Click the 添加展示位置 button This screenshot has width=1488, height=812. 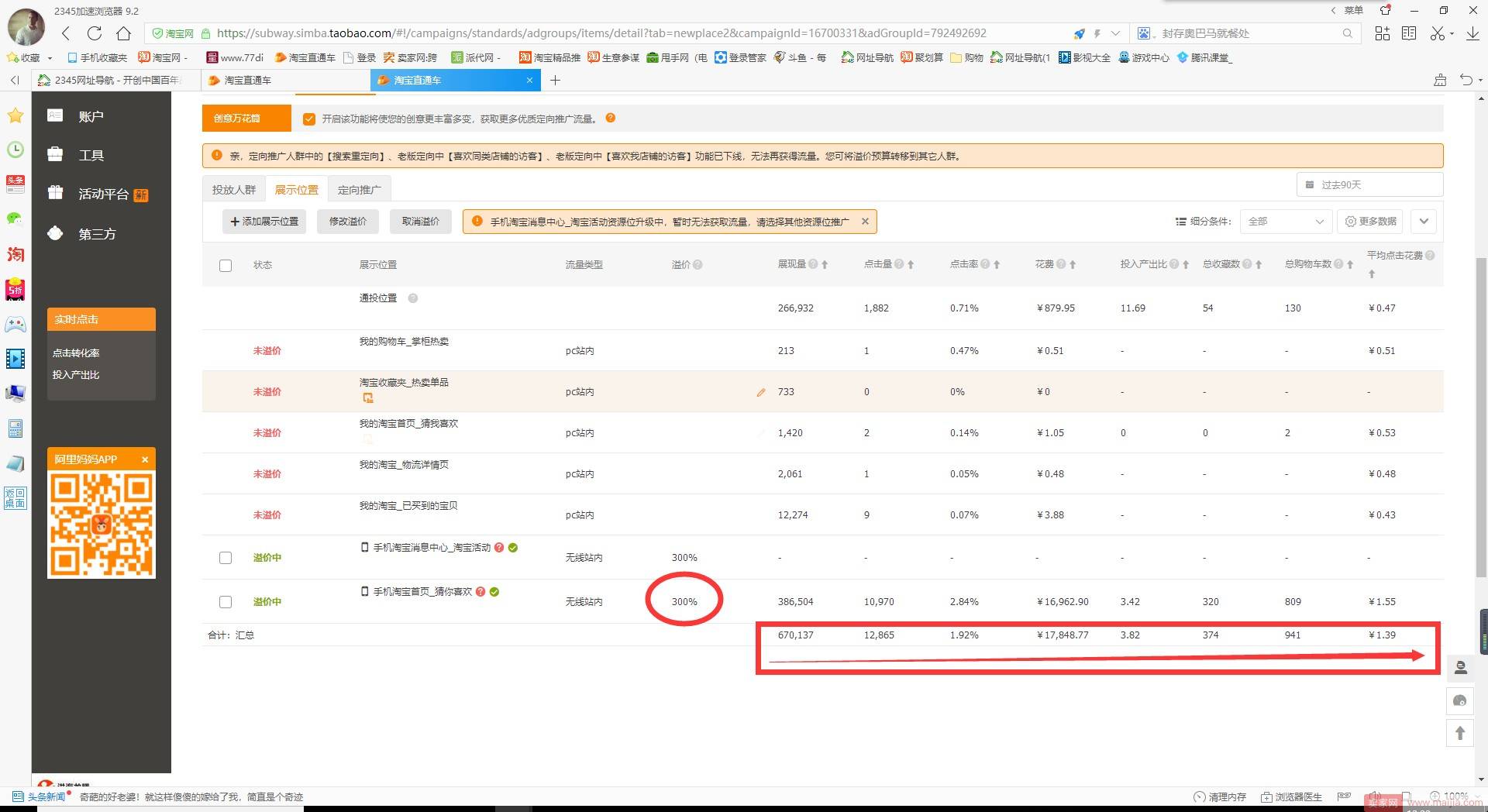coord(264,222)
